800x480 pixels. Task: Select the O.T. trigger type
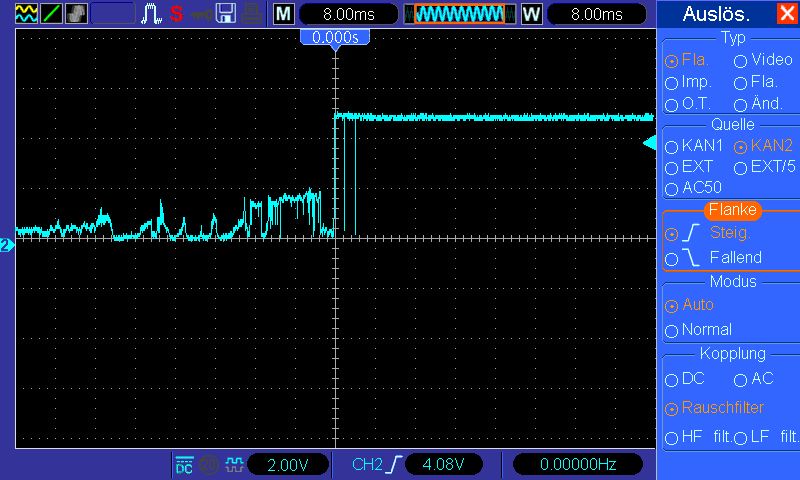[x=688, y=104]
